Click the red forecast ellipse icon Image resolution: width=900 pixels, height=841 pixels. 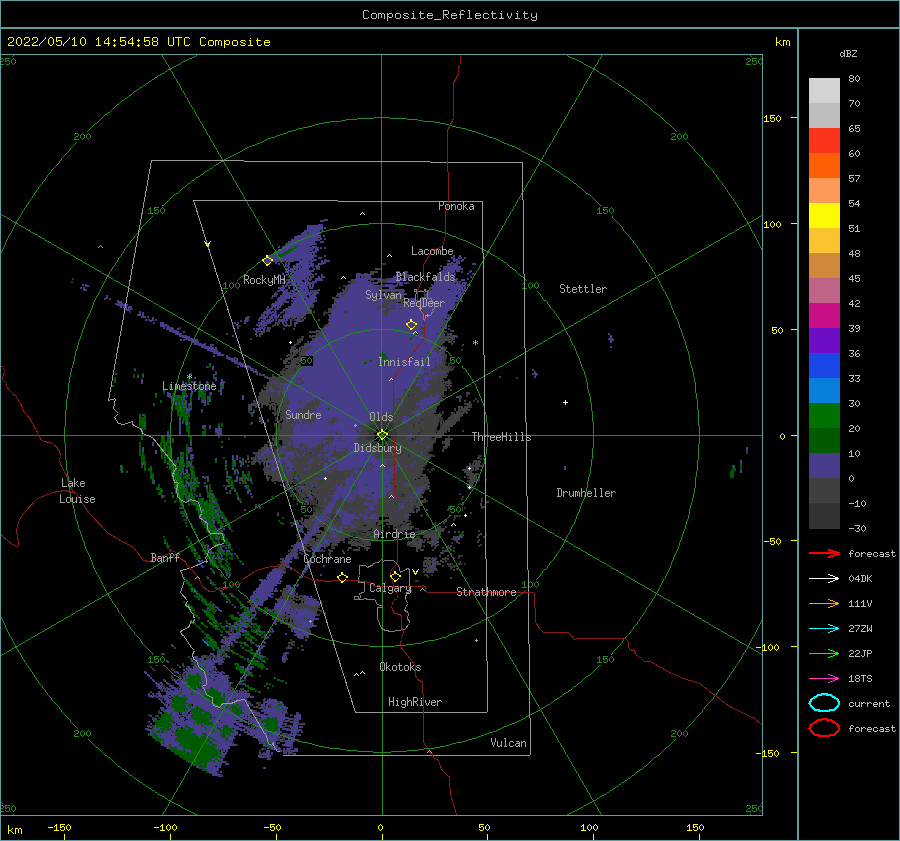click(824, 728)
